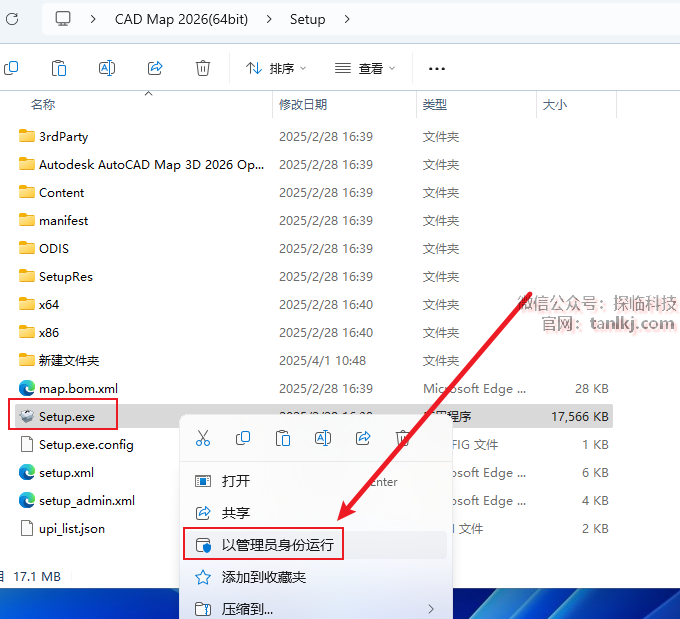Image resolution: width=680 pixels, height=619 pixels.
Task: Click the 3rdParty folder icon
Action: [27, 136]
